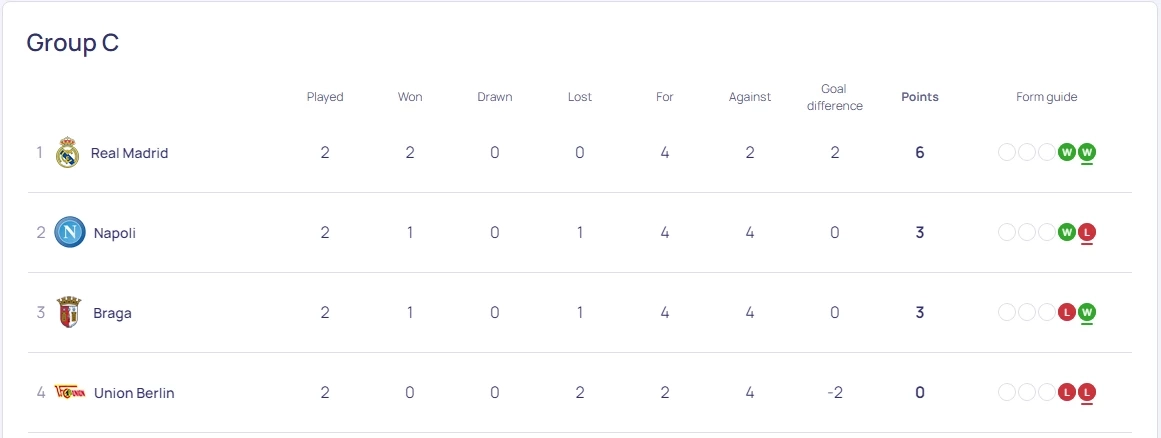Click the Played column header
This screenshot has height=438, width=1161.
click(x=325, y=97)
